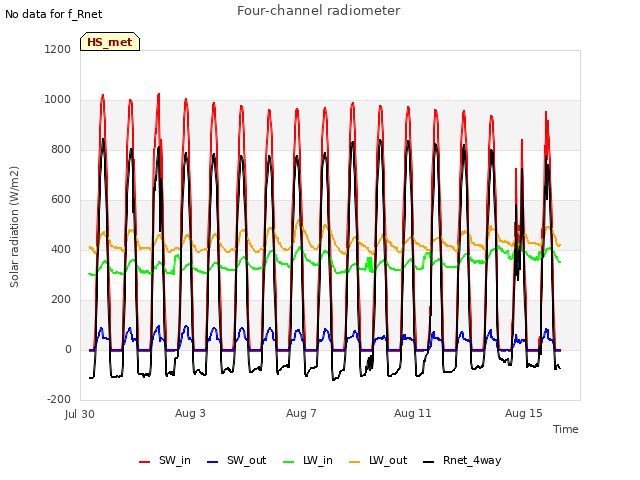The image size is (640, 480).
Task: Click the Time axis title
Action: 566,429
